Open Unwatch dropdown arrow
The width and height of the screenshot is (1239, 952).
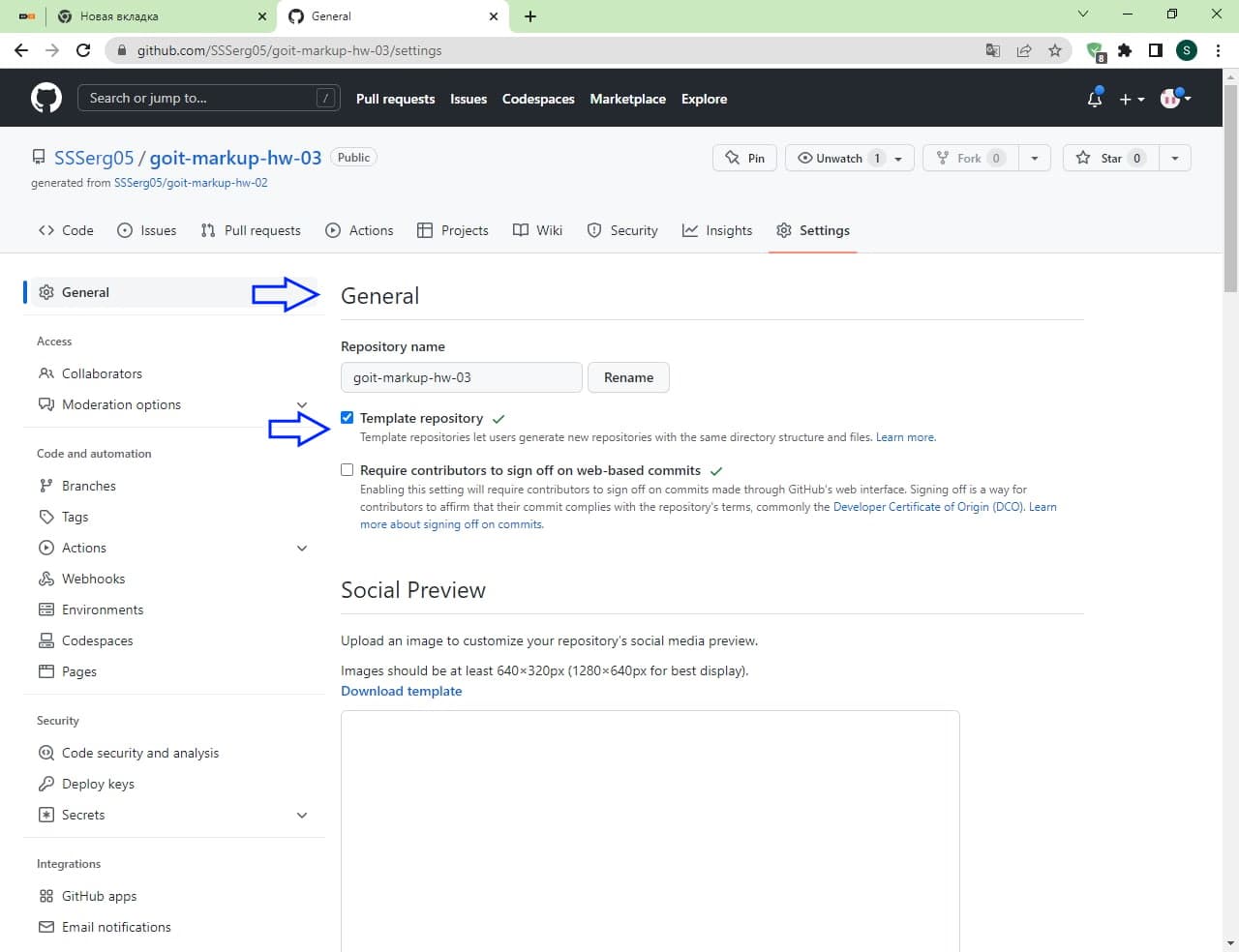click(x=899, y=159)
